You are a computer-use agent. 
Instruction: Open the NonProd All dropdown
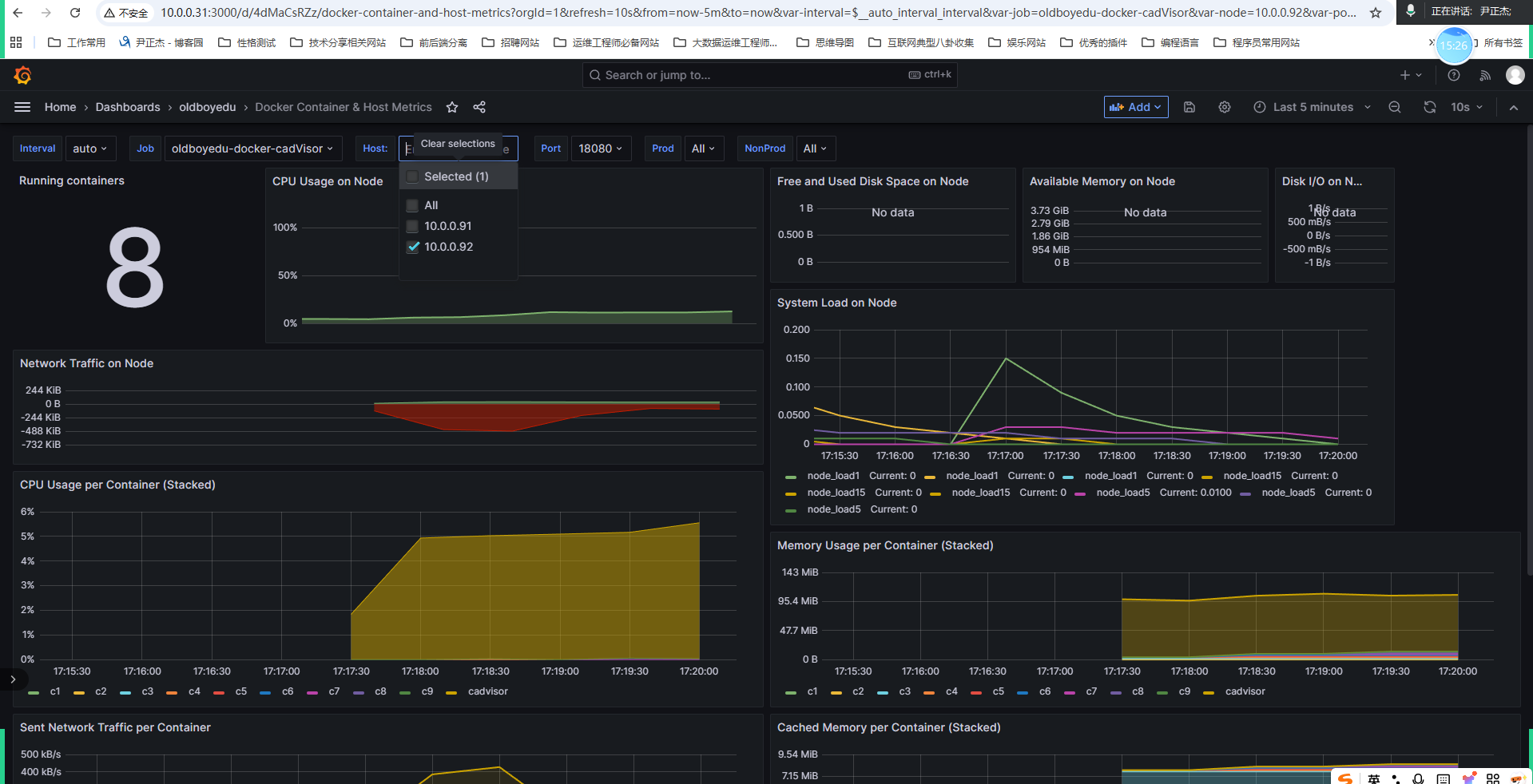tap(816, 148)
